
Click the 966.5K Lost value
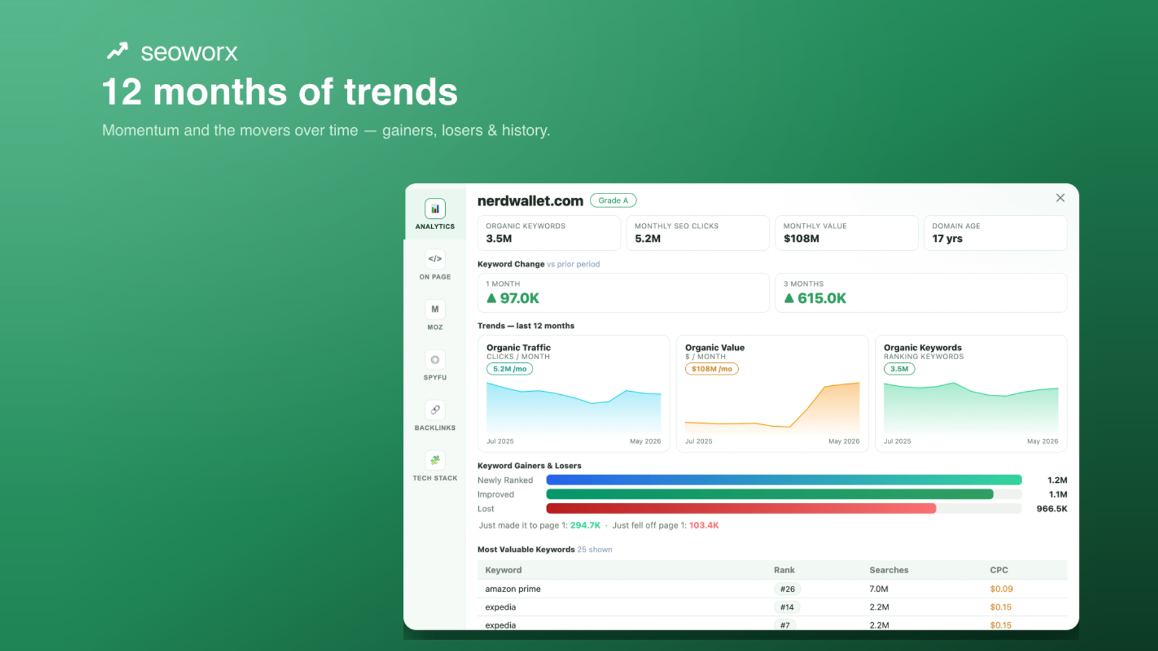1052,508
